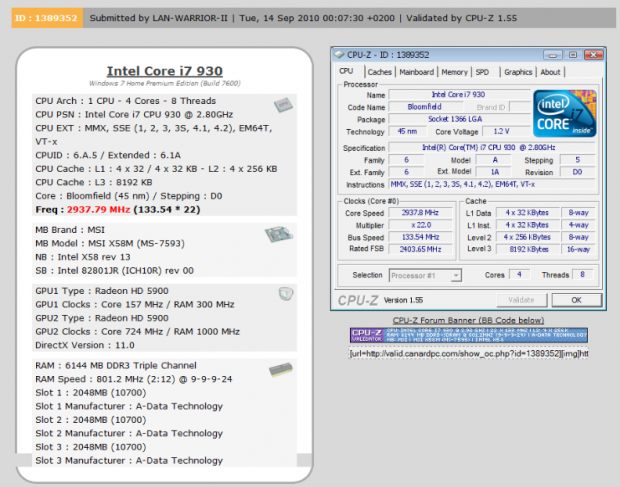Click the red Freq 2937.79 MHz text
The height and width of the screenshot is (487, 620).
pyautogui.click(x=98, y=210)
